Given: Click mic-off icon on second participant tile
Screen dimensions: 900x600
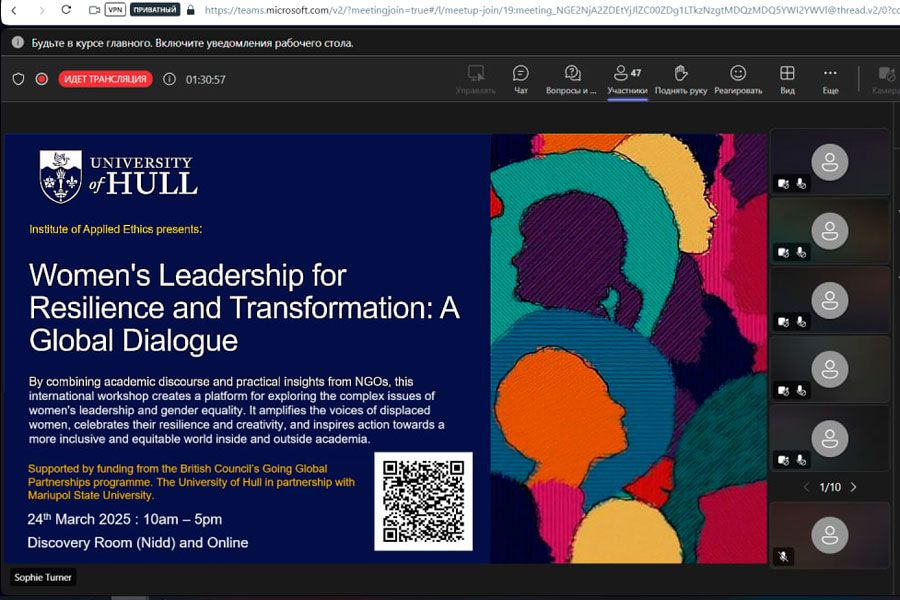Looking at the screenshot, I should [801, 253].
